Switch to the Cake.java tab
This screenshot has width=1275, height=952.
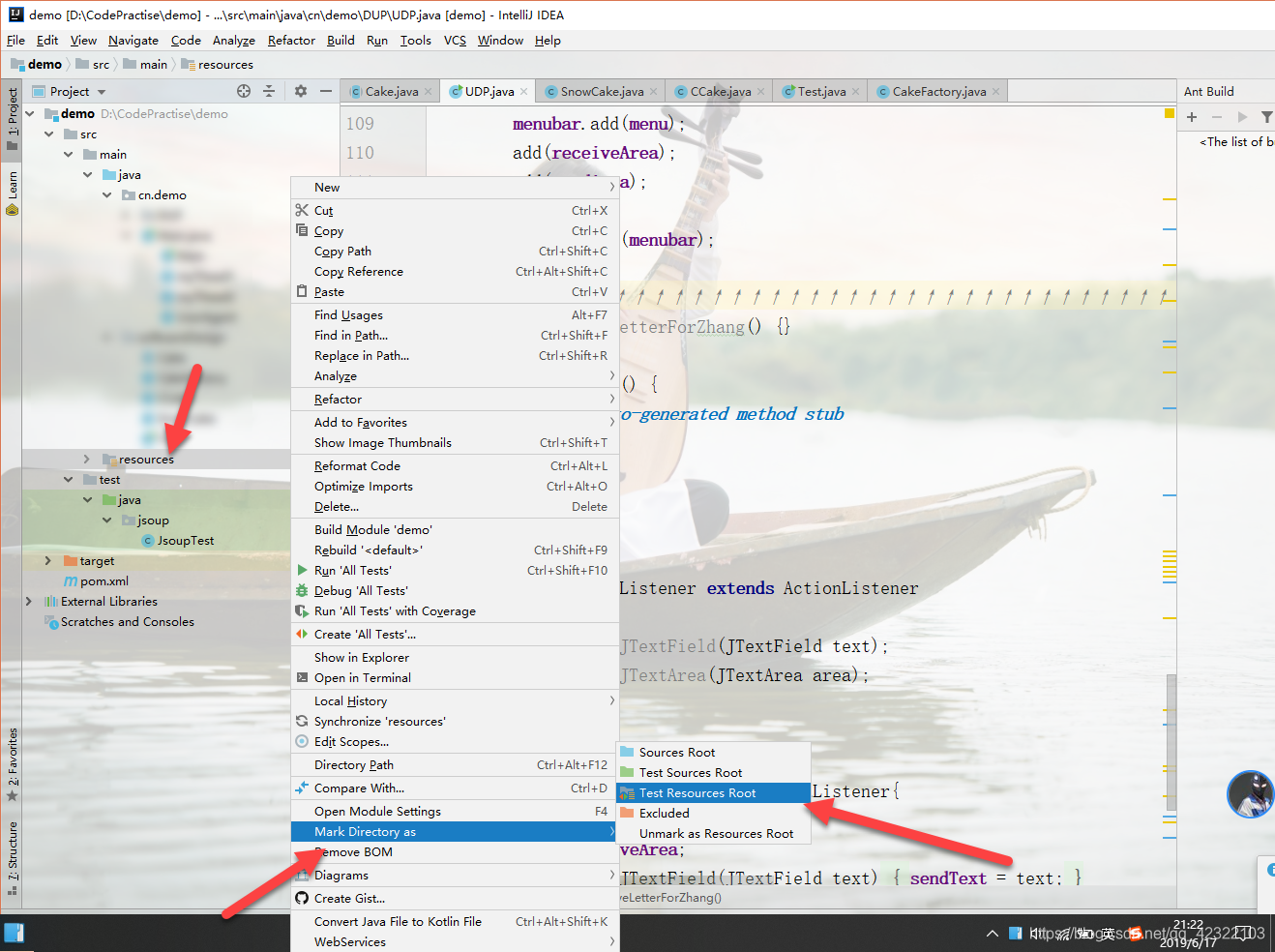[x=392, y=91]
